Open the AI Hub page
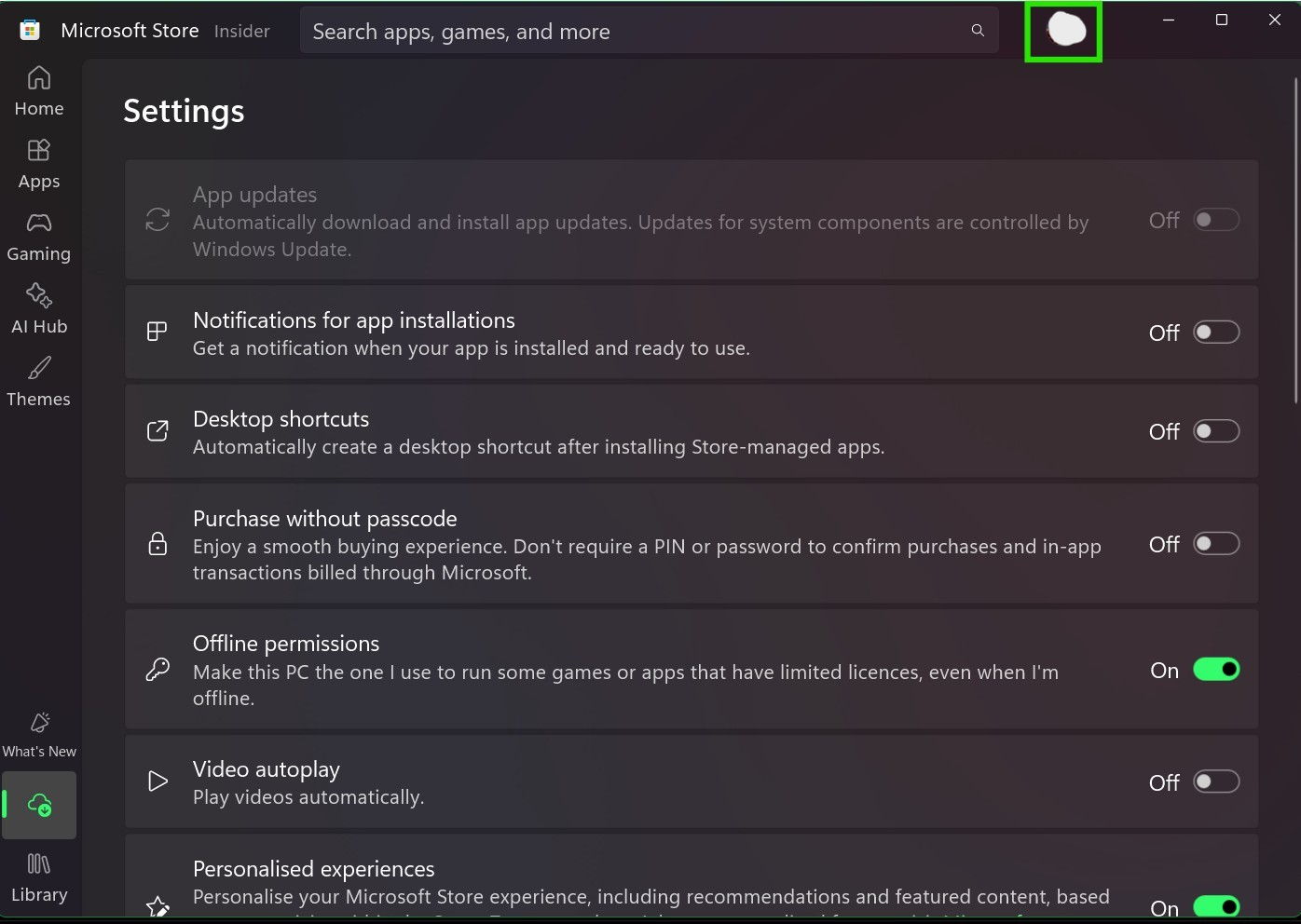The height and width of the screenshot is (924, 1301). click(x=39, y=308)
